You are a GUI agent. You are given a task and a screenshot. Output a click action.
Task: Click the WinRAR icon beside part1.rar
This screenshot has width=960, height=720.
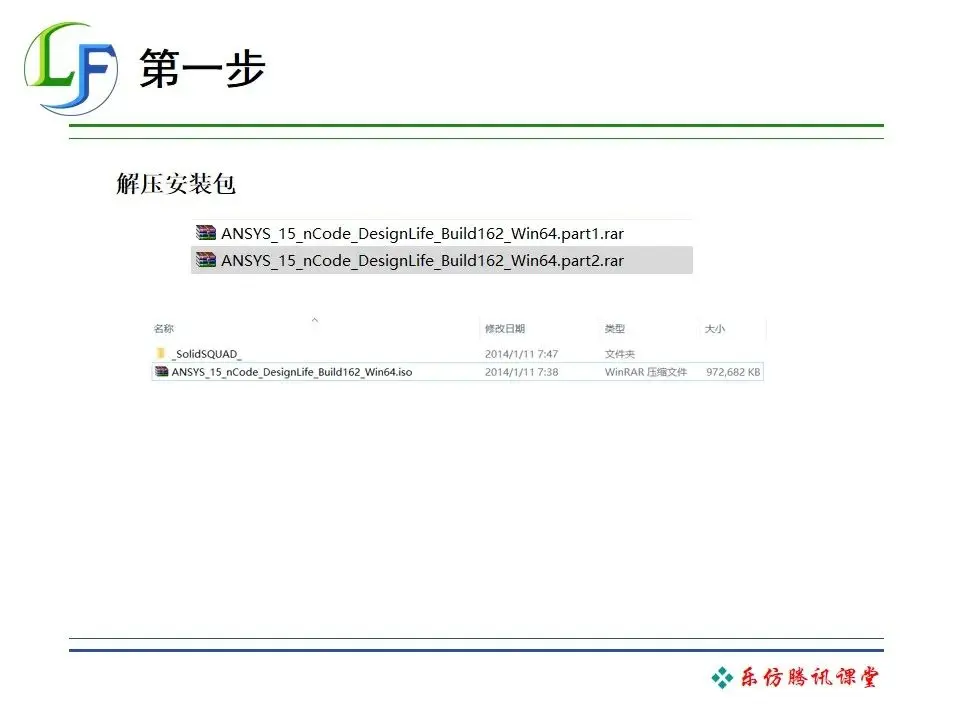point(206,233)
